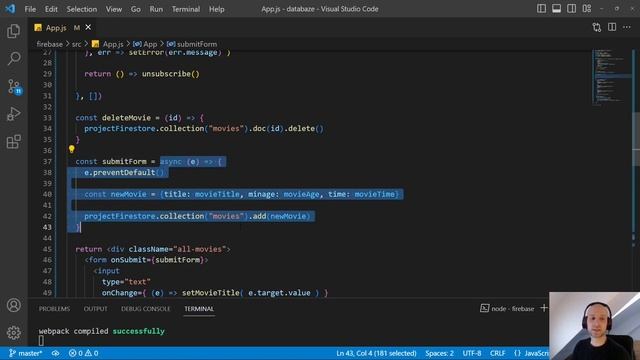Click the deleteMovie function name

(x=126, y=118)
